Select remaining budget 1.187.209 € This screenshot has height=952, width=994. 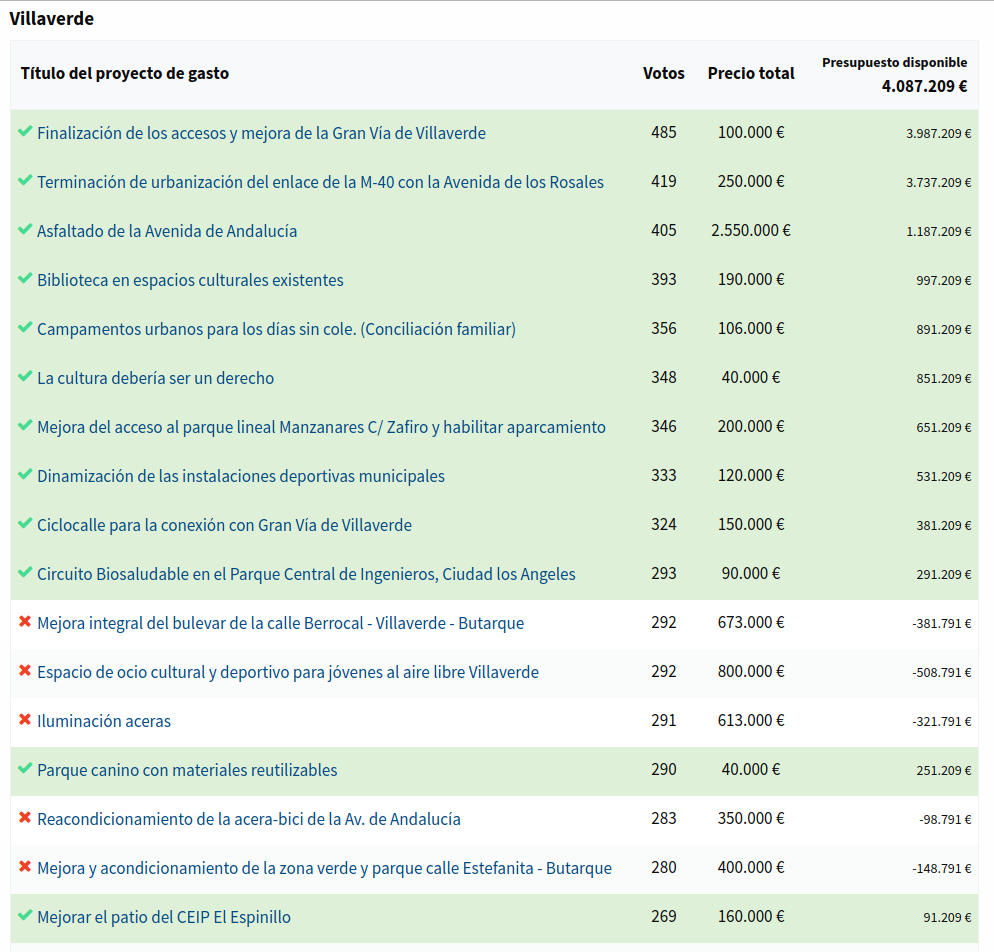click(x=938, y=232)
